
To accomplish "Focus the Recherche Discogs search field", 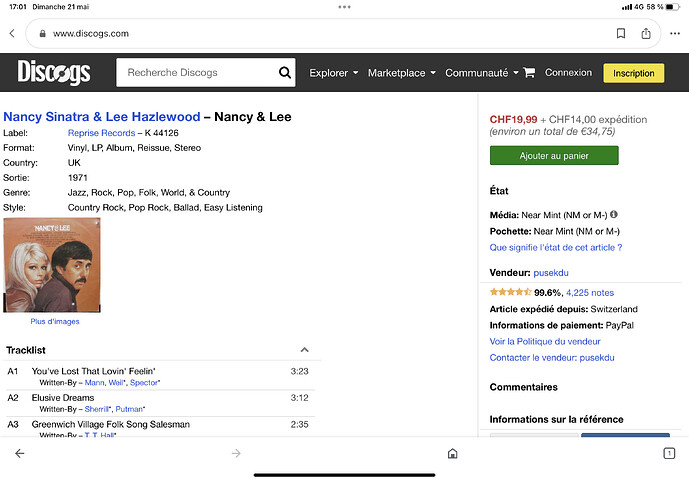I will click(x=198, y=72).
